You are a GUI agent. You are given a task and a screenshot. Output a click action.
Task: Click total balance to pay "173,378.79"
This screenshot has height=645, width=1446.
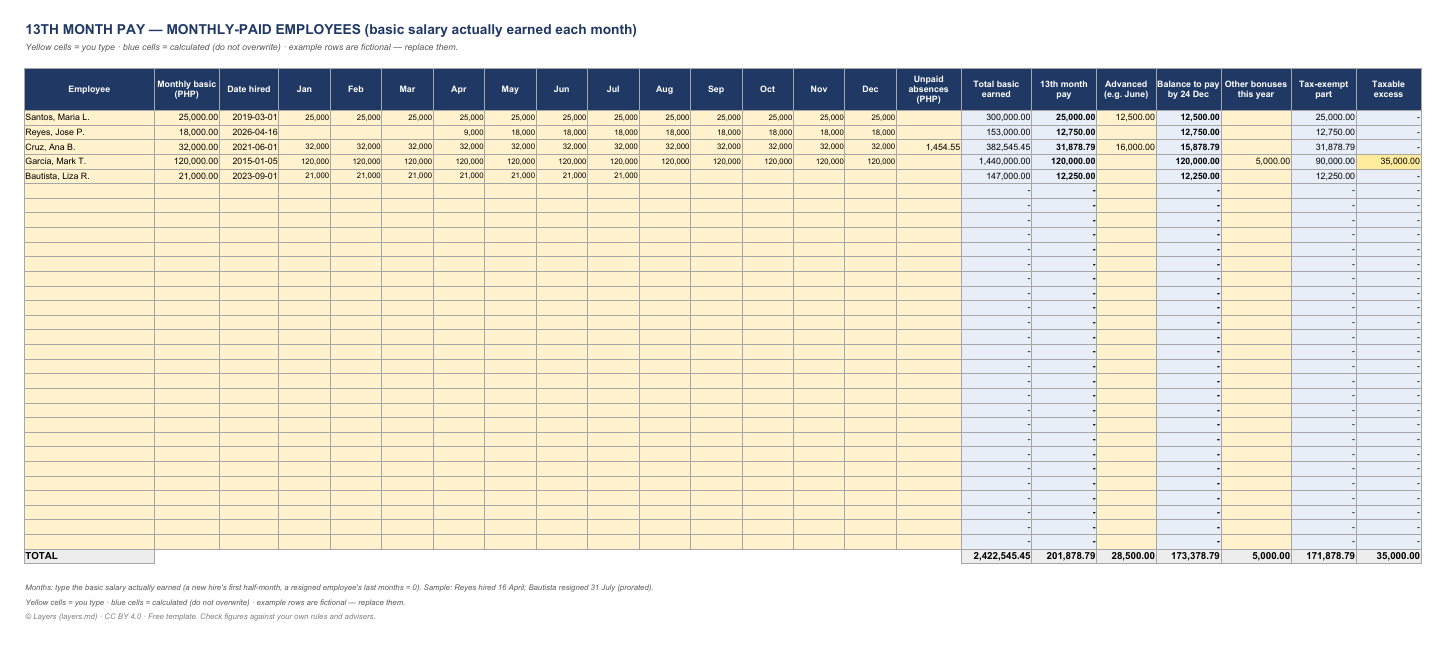pyautogui.click(x=1189, y=555)
